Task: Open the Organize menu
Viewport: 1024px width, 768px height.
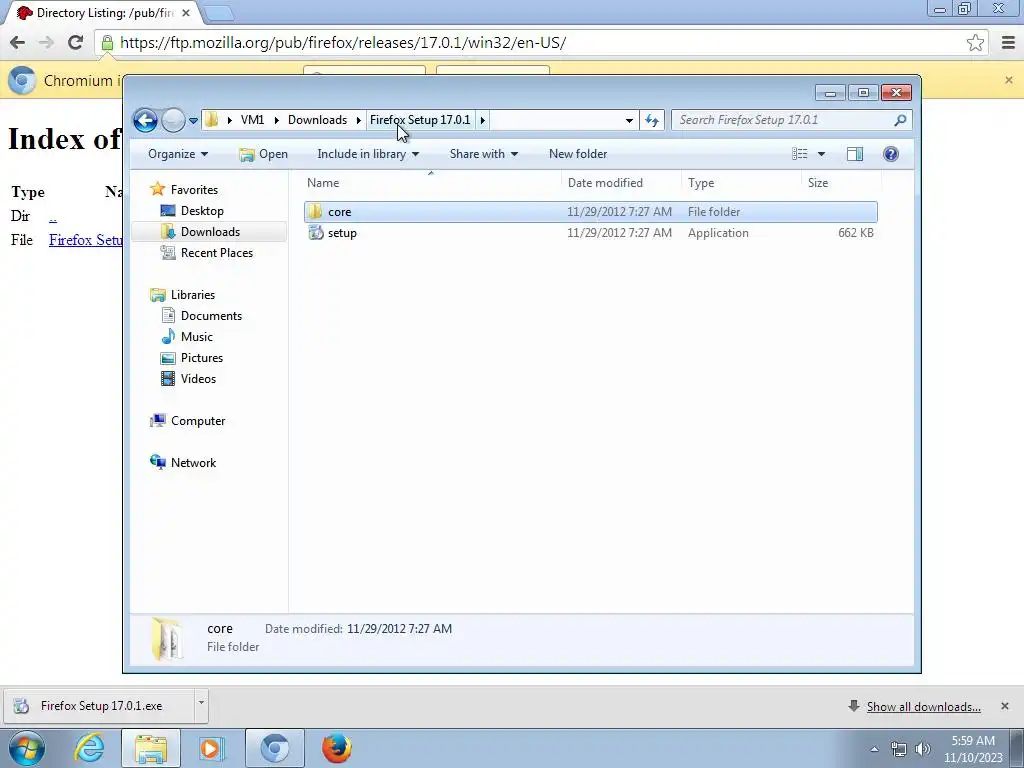Action: (x=178, y=154)
